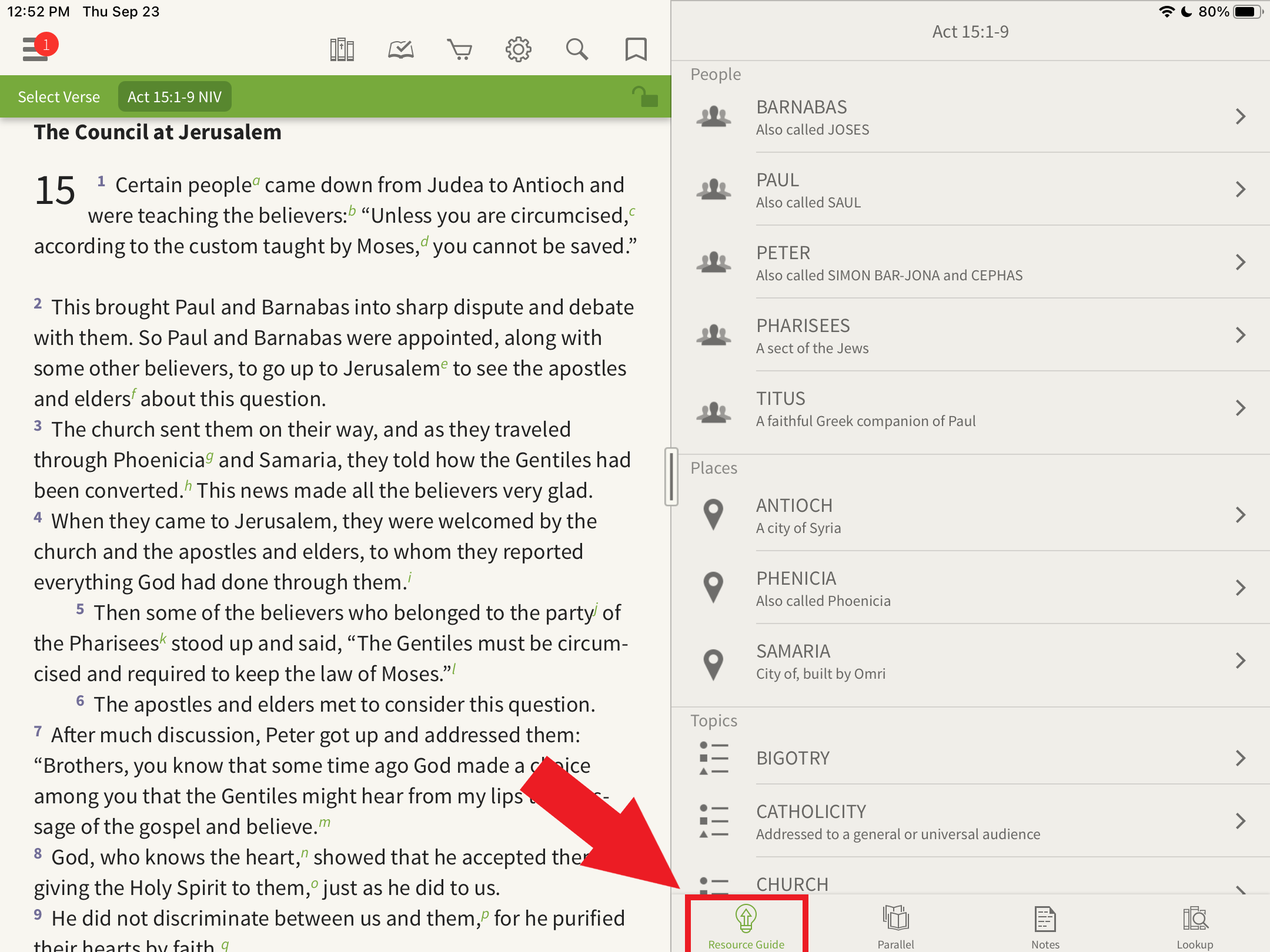Screen dimensions: 1270x952
Task: Tap the people icon beside PAUL
Action: pos(714,189)
